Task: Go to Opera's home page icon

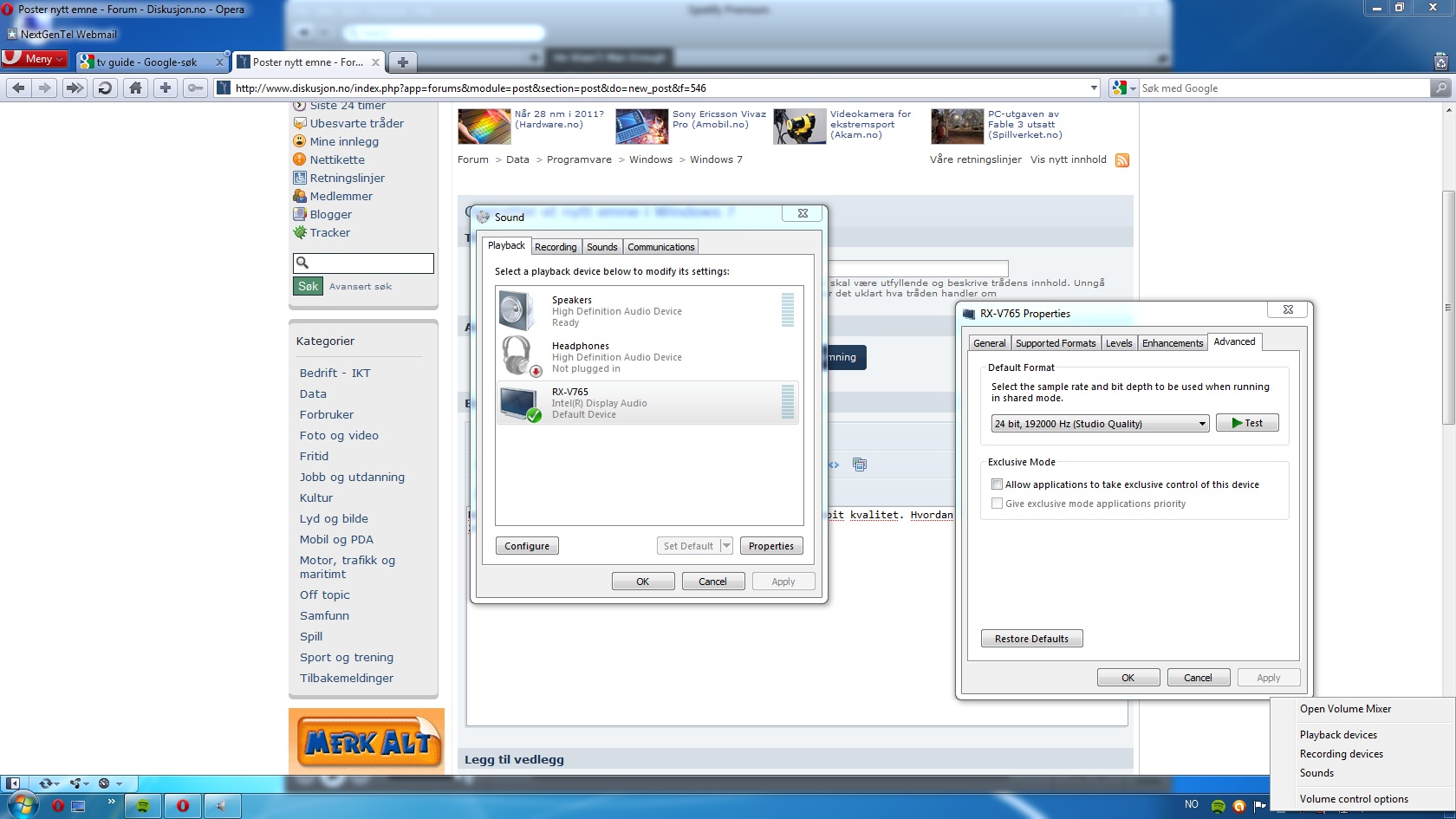Action: tap(135, 88)
